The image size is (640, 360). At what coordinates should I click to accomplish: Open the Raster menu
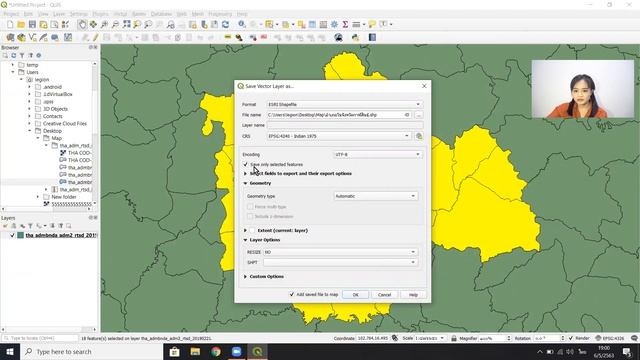(x=139, y=14)
